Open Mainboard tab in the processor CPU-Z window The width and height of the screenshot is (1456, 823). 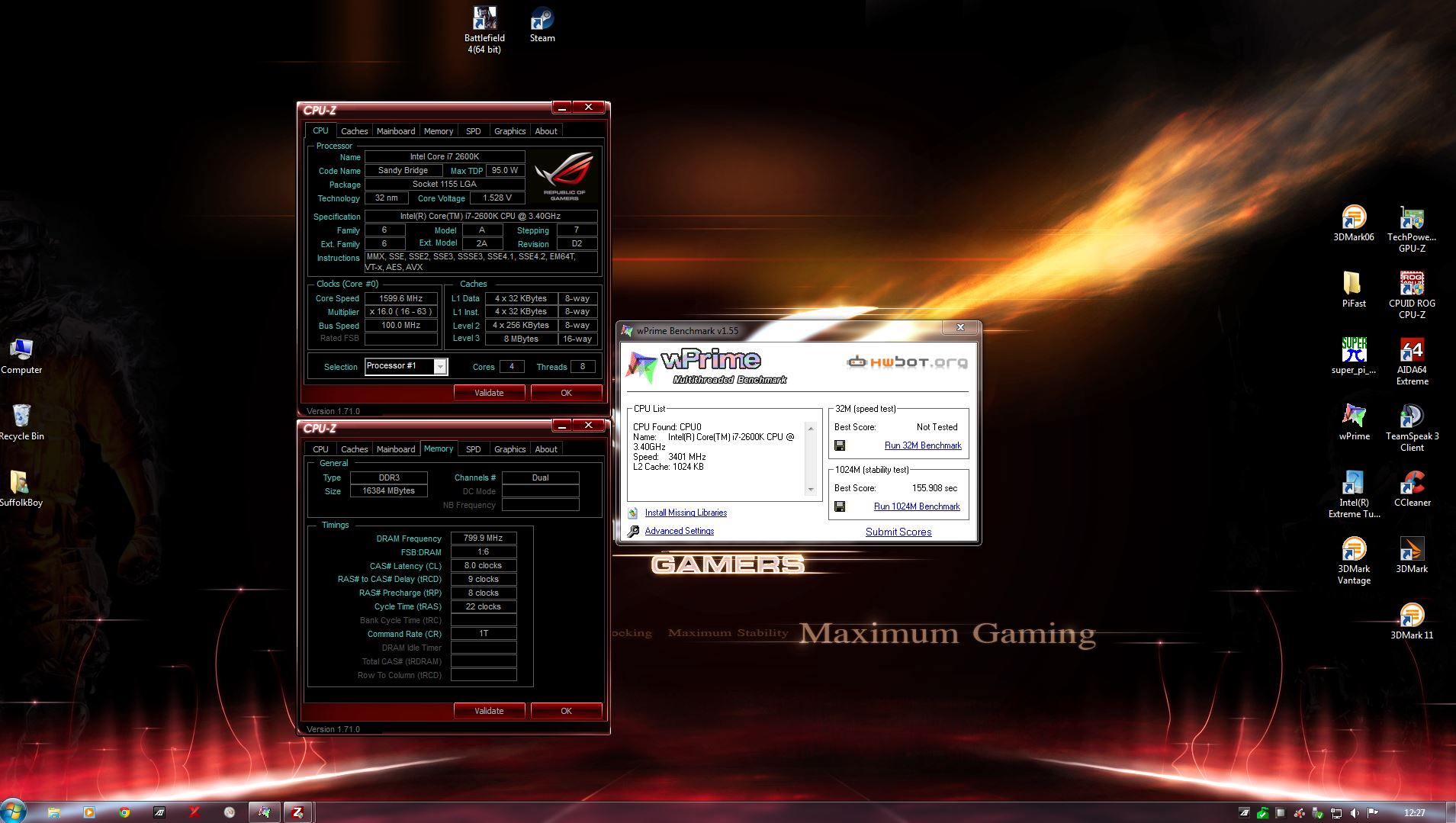click(396, 131)
